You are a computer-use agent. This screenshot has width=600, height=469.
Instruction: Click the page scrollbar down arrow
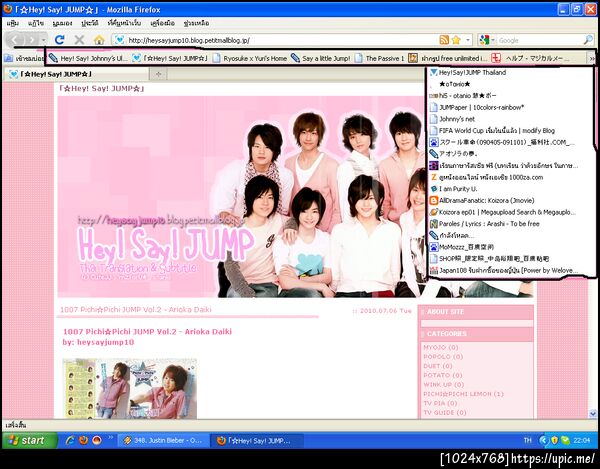point(593,414)
